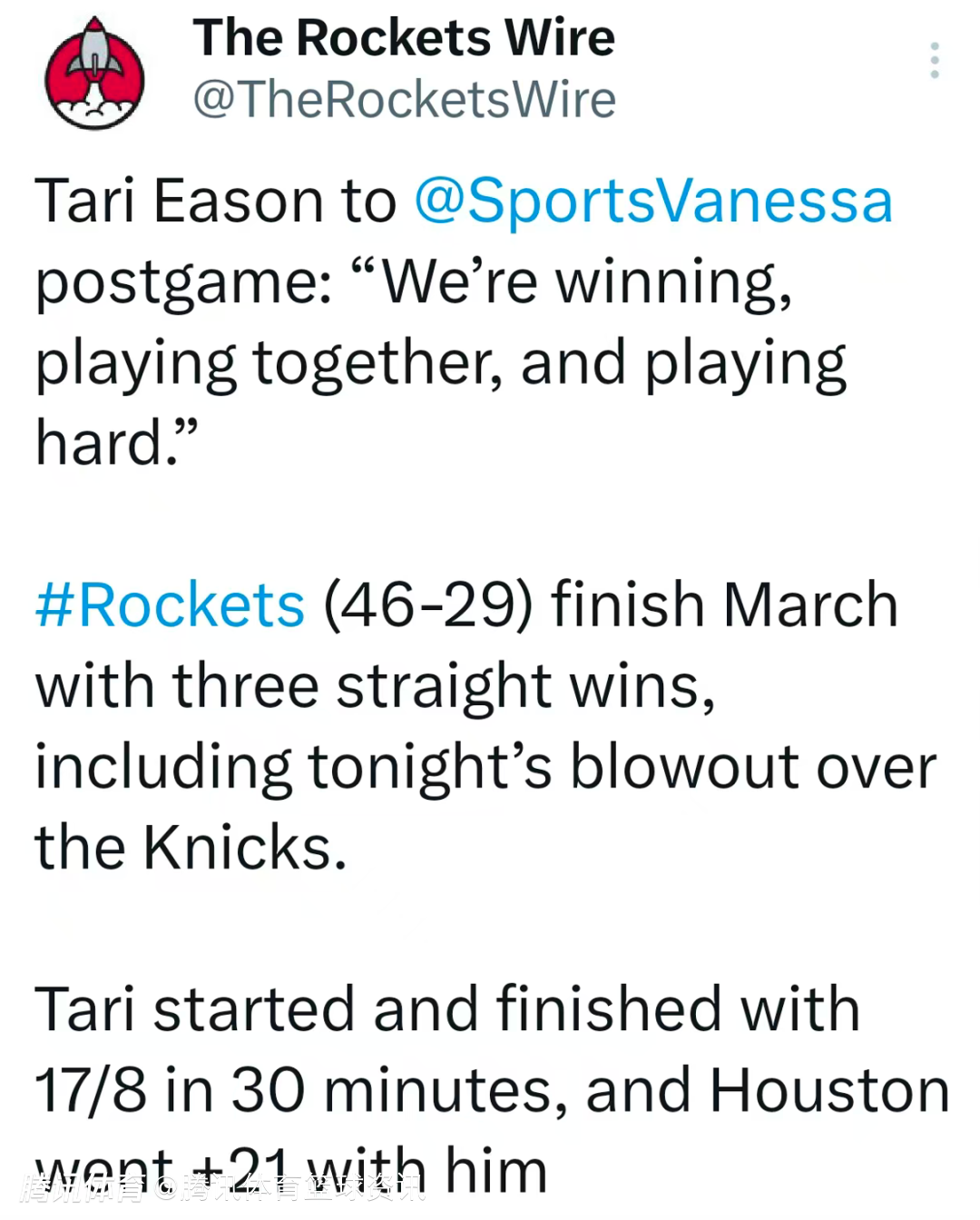Open the @SportsVanessa mention
The width and height of the screenshot is (980, 1220).
pos(653,201)
